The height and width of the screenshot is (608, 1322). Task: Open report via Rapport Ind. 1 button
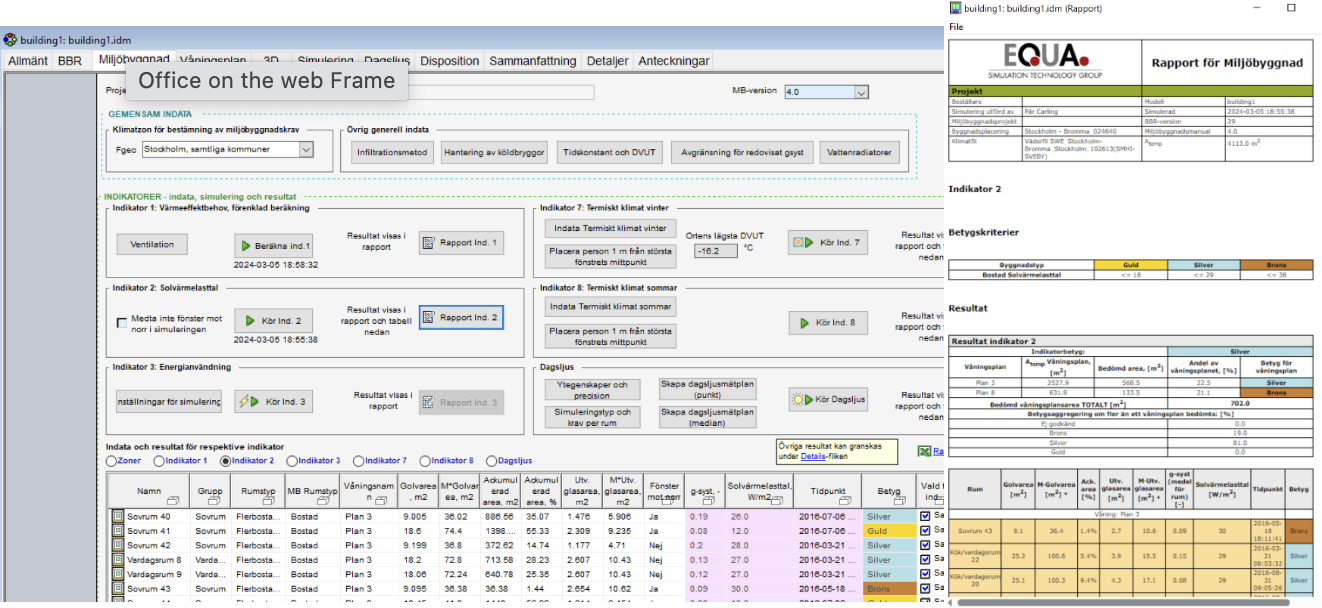pos(461,243)
